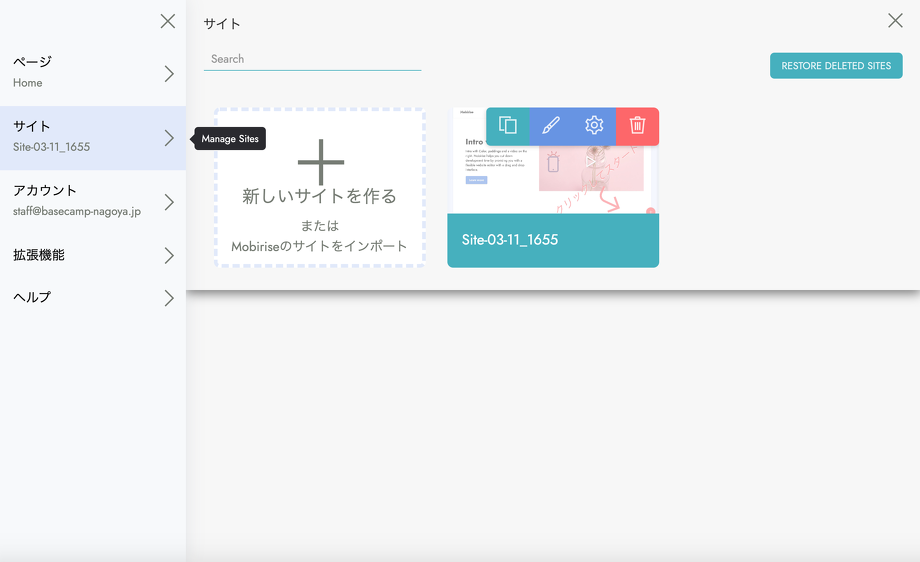Close the left sidebar menu
The image size is (920, 562).
point(168,21)
